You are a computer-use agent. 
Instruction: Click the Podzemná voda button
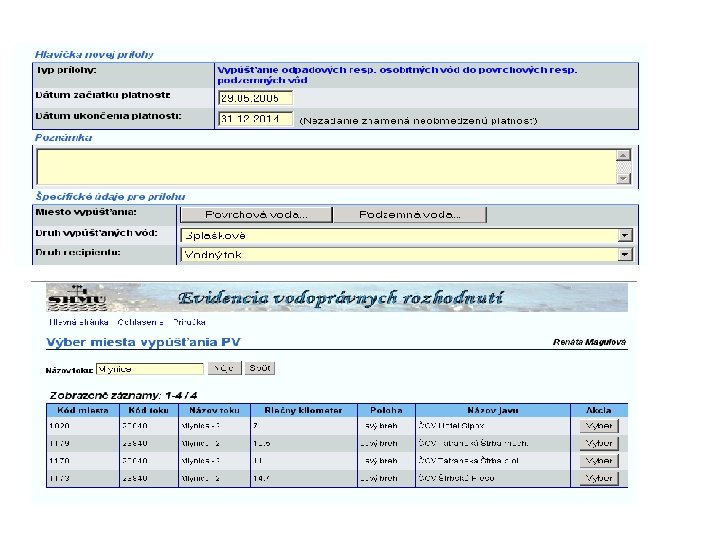pos(410,214)
